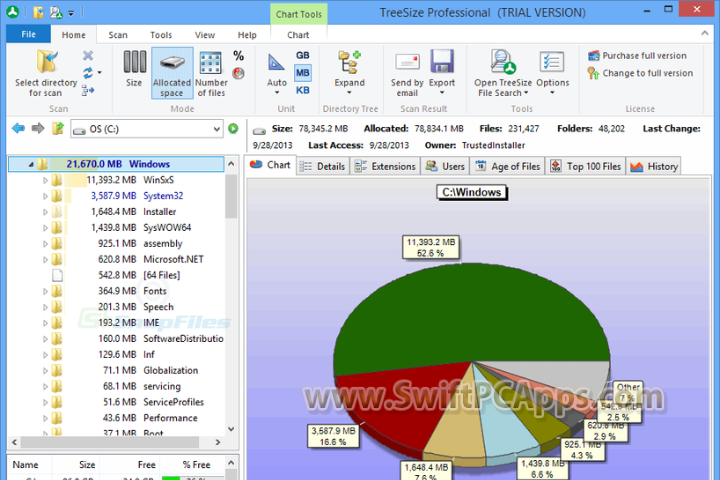Switch mode to Number of files
Screen dimensions: 720x480
coord(211,73)
